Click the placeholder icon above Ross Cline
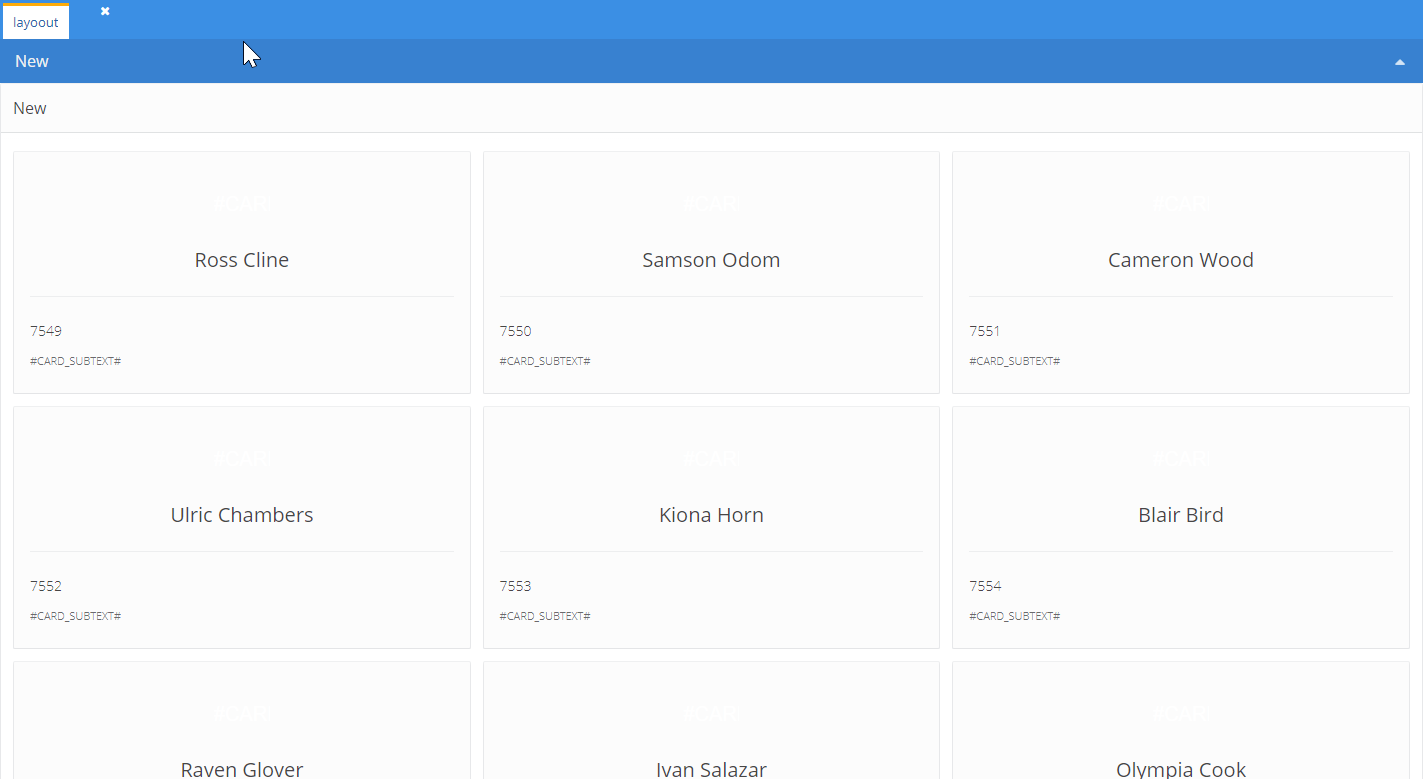Screen dimensions: 1423x779 coord(242,204)
